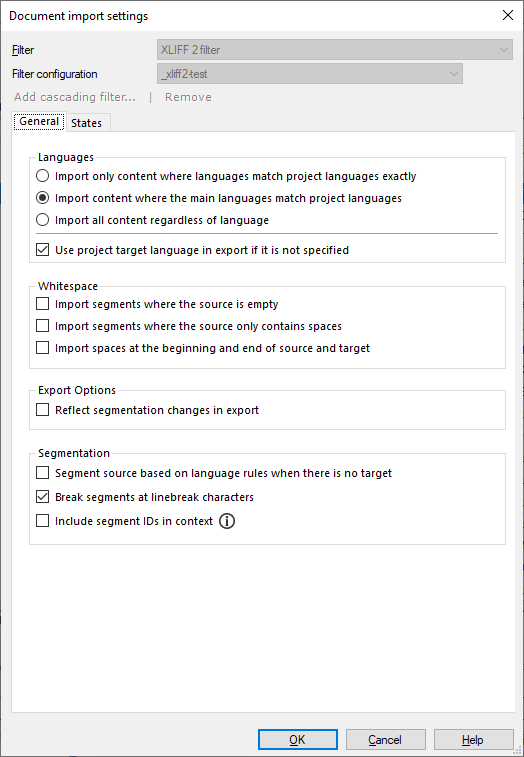Enable Import segments where source is empty
Viewport: 524px width, 757px height.
click(42, 304)
